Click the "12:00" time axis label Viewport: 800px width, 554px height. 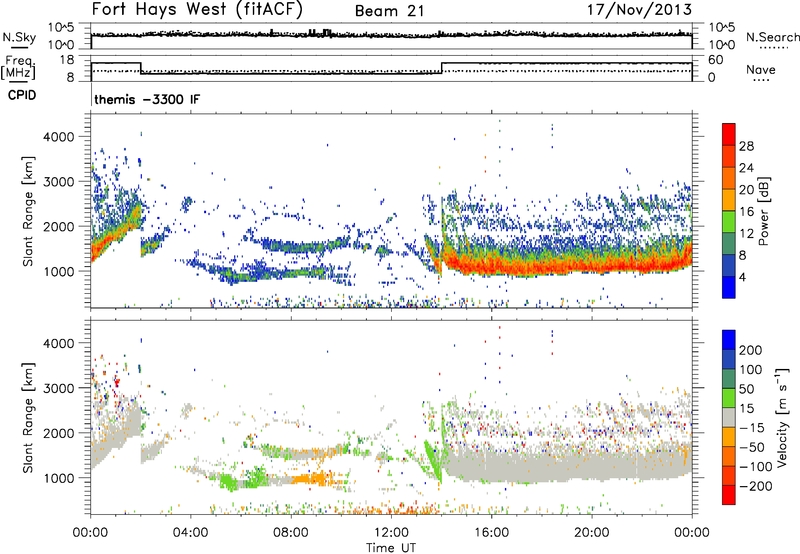point(391,533)
